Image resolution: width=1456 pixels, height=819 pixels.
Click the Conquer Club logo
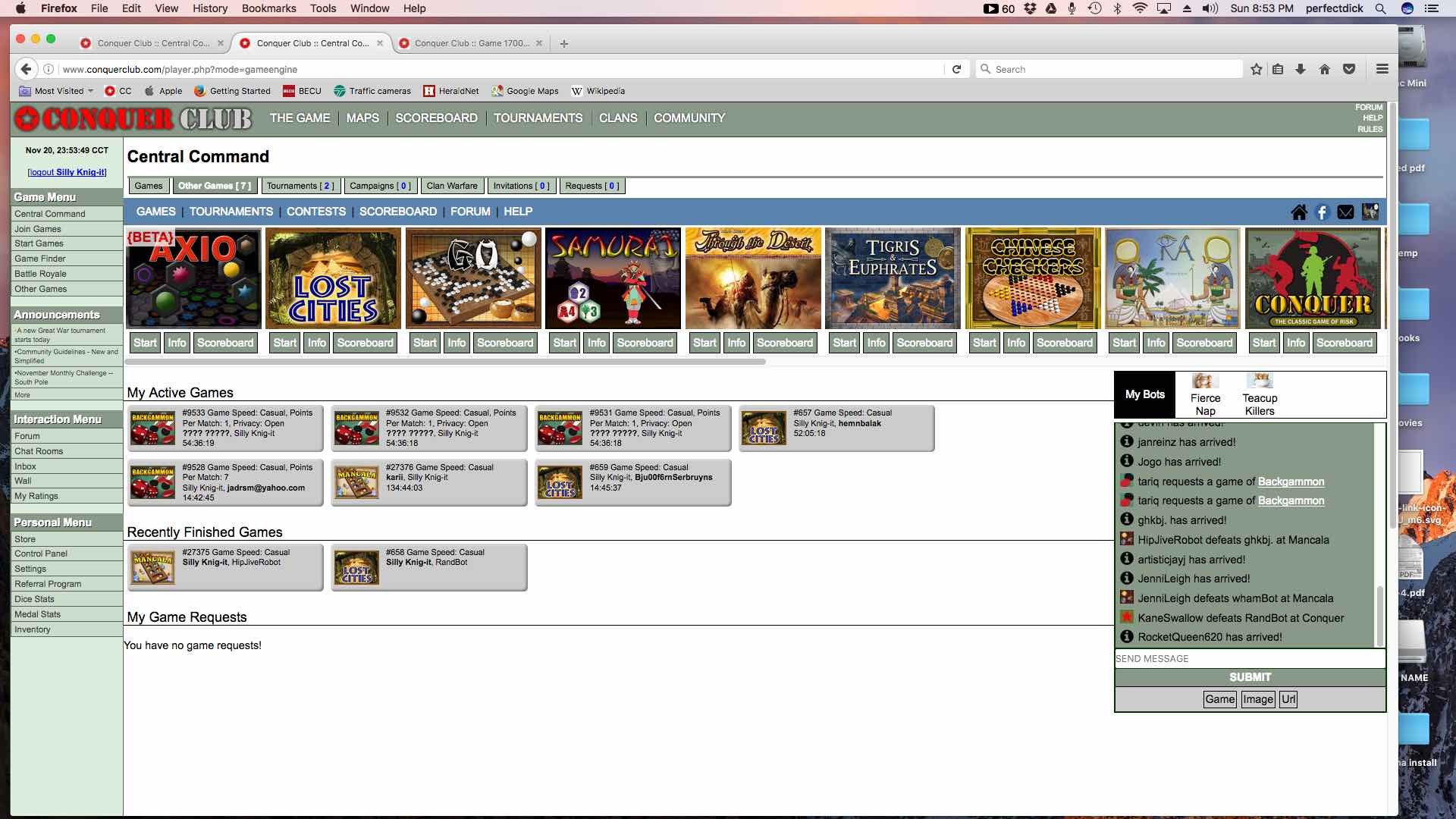pos(133,118)
